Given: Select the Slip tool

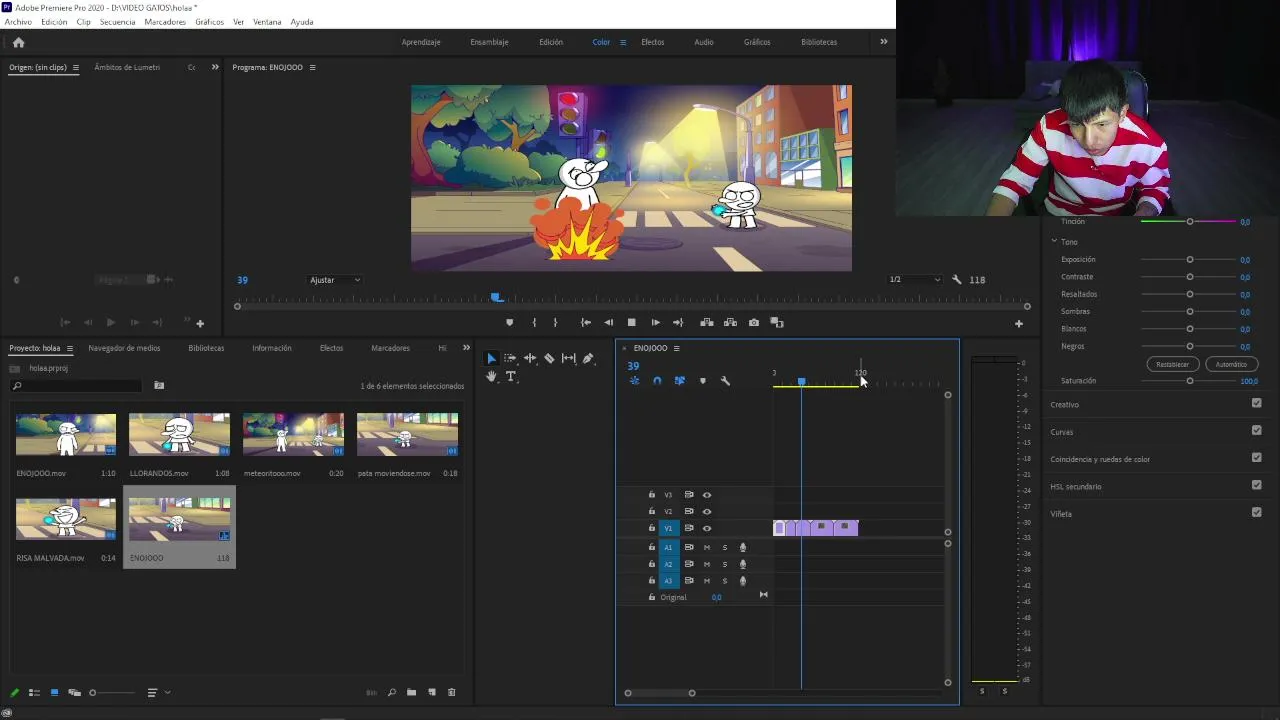Looking at the screenshot, I should (569, 358).
